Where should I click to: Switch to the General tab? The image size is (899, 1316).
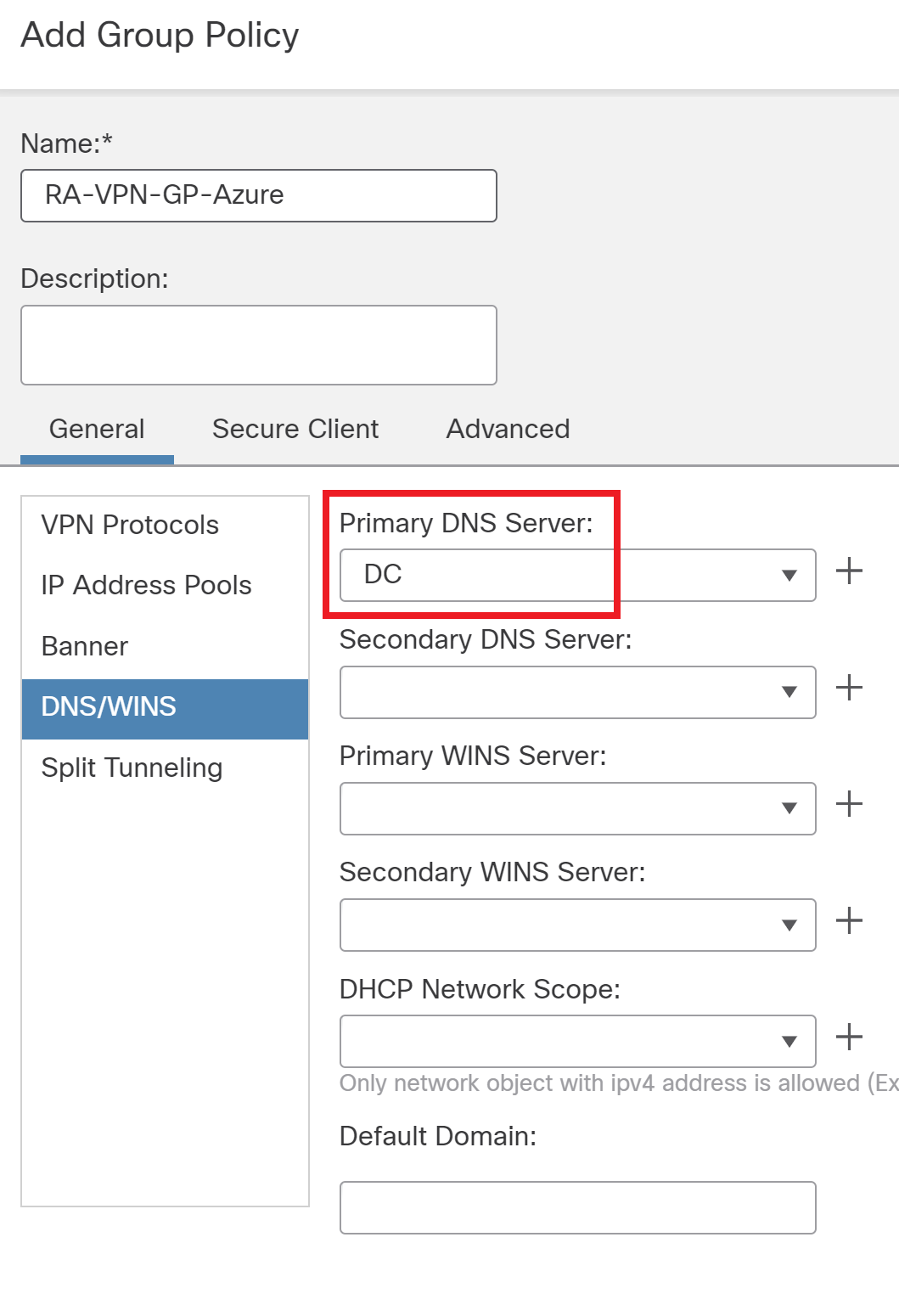(97, 430)
